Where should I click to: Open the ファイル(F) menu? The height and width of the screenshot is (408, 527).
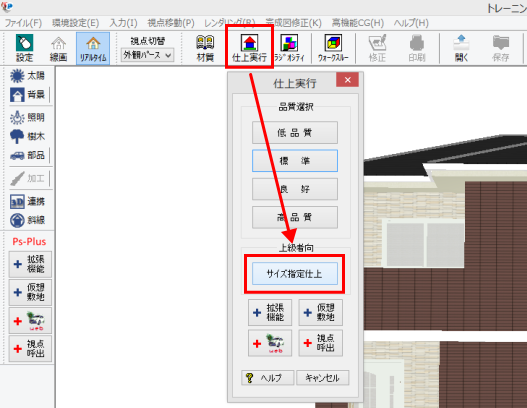click(x=23, y=23)
